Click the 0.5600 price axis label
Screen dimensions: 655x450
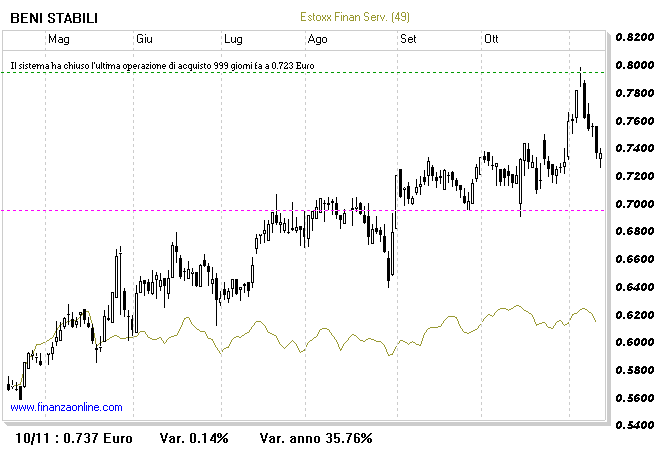[635, 397]
